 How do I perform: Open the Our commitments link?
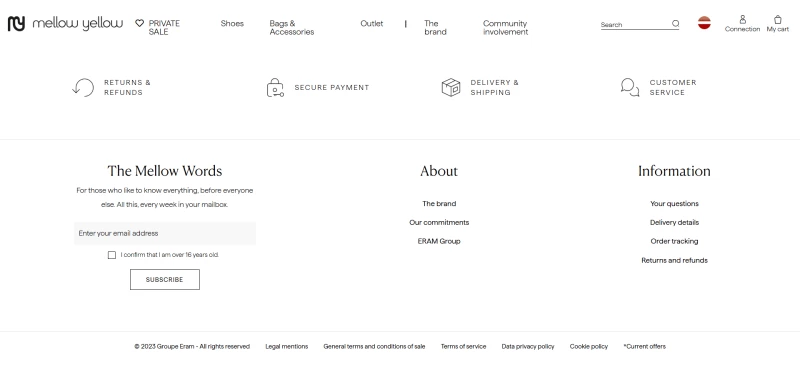pos(439,223)
